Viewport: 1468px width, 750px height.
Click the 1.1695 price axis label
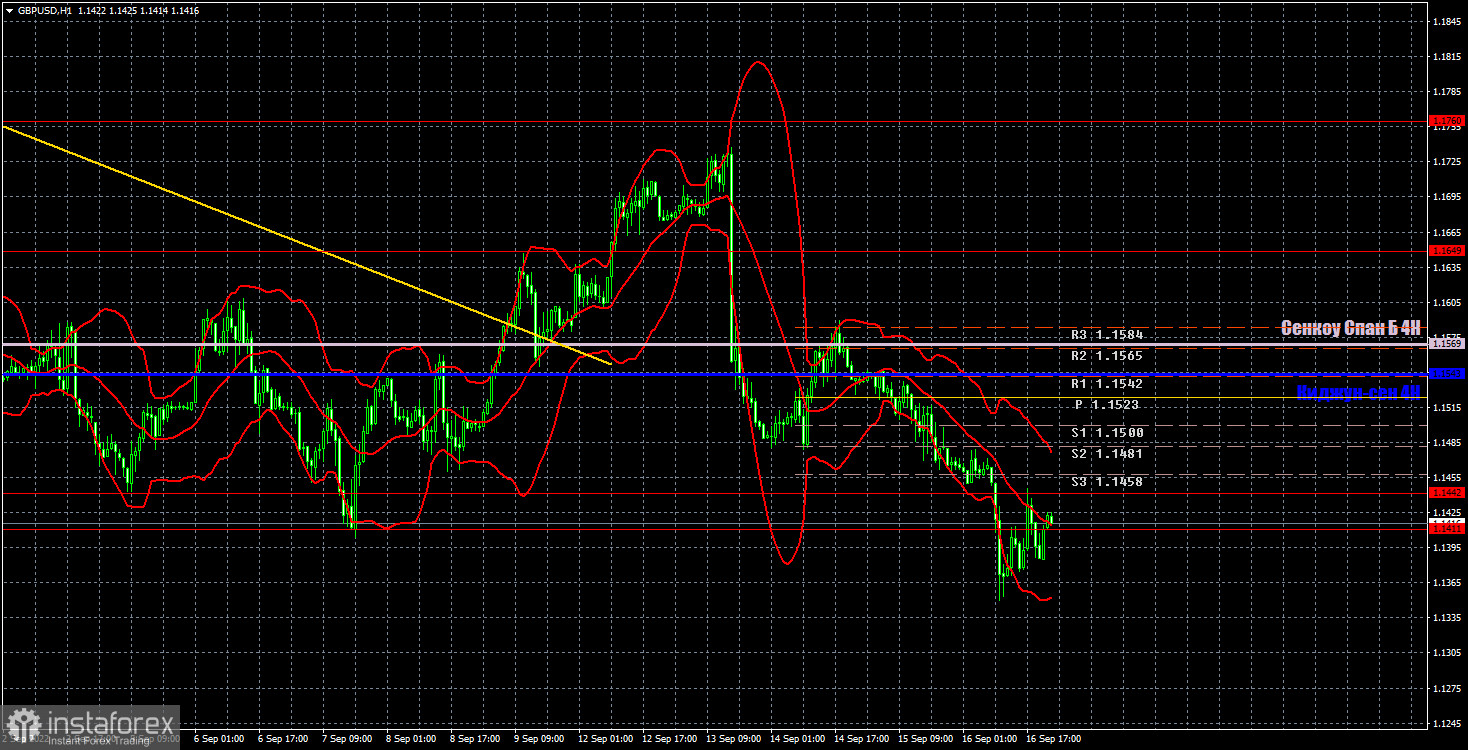1447,197
